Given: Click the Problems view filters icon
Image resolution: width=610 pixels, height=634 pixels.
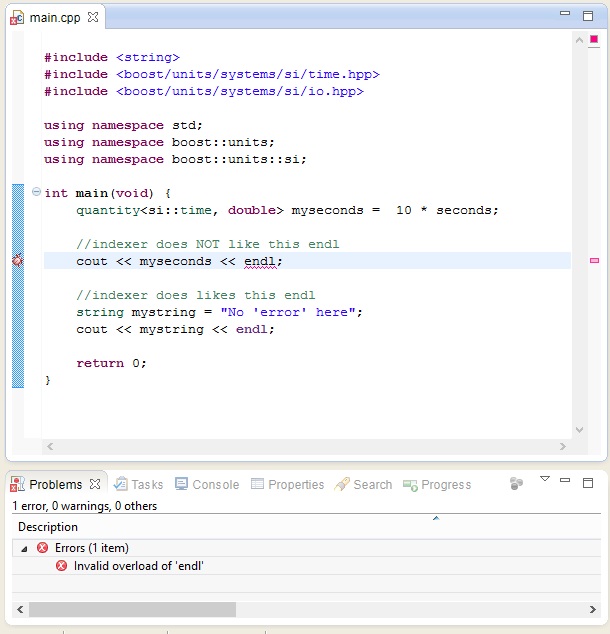Looking at the screenshot, I should pyautogui.click(x=516, y=483).
